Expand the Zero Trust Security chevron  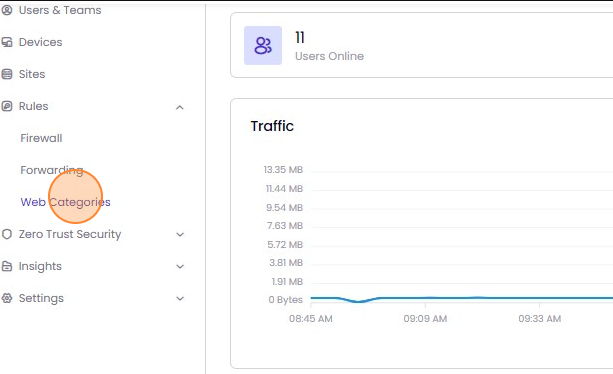point(180,234)
